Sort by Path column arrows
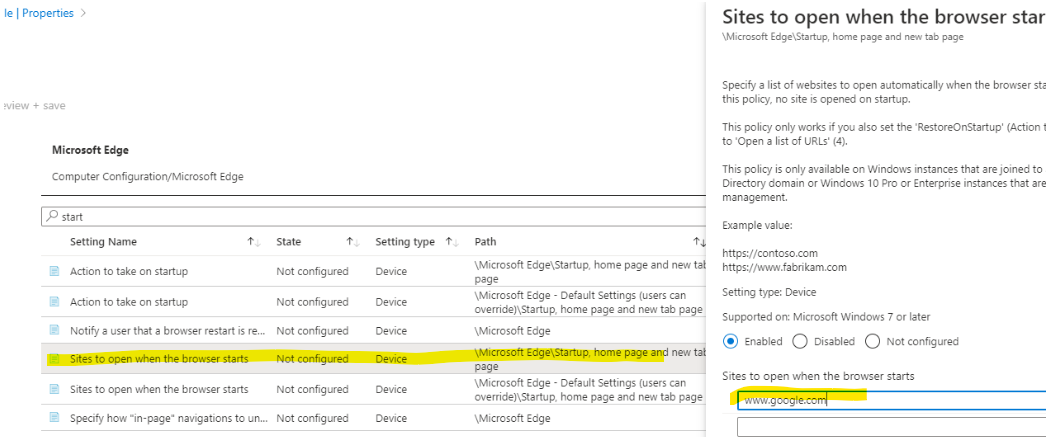This screenshot has height=437, width=1047. pos(699,242)
